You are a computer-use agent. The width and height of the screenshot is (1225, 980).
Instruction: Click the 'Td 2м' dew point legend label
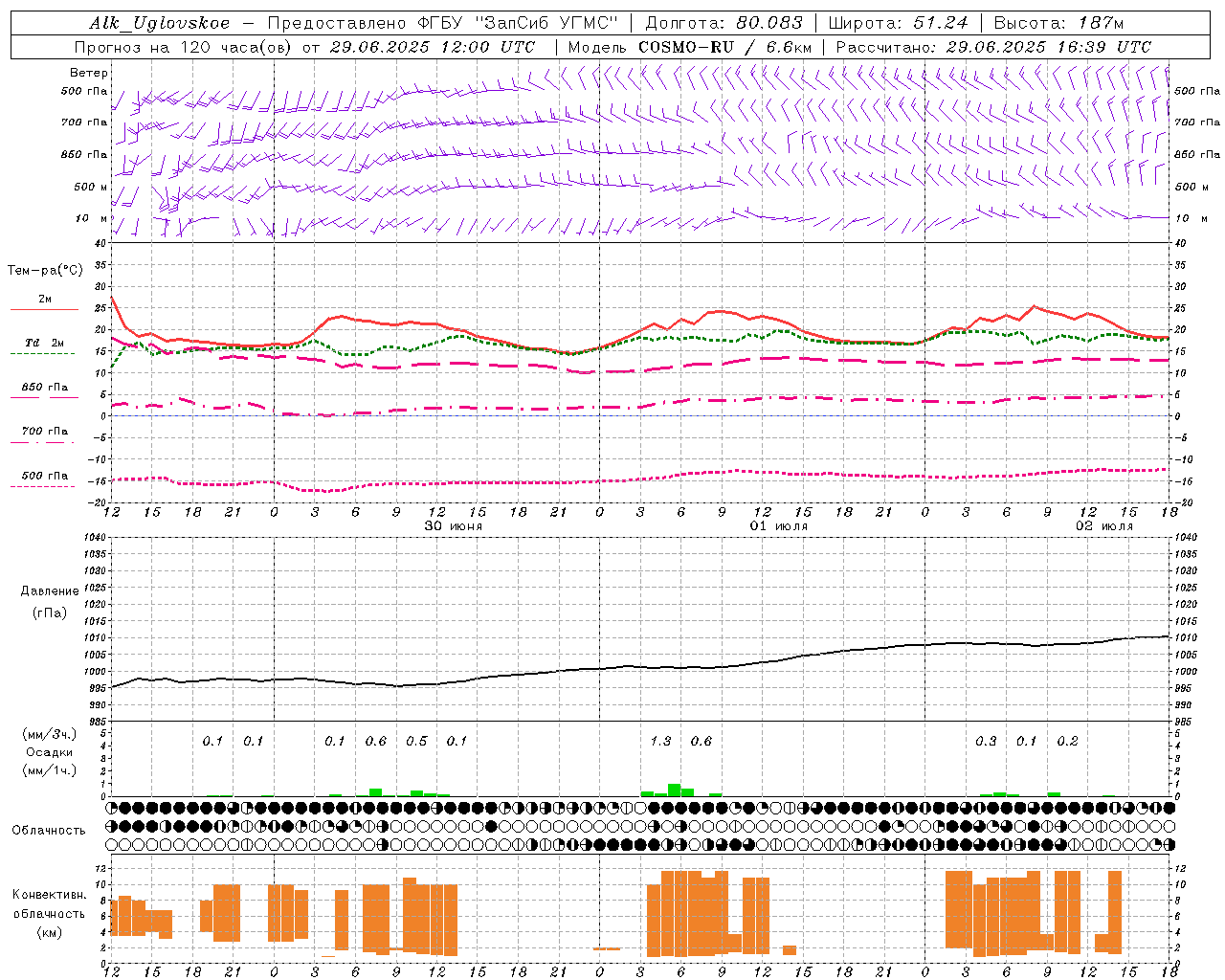click(x=45, y=343)
